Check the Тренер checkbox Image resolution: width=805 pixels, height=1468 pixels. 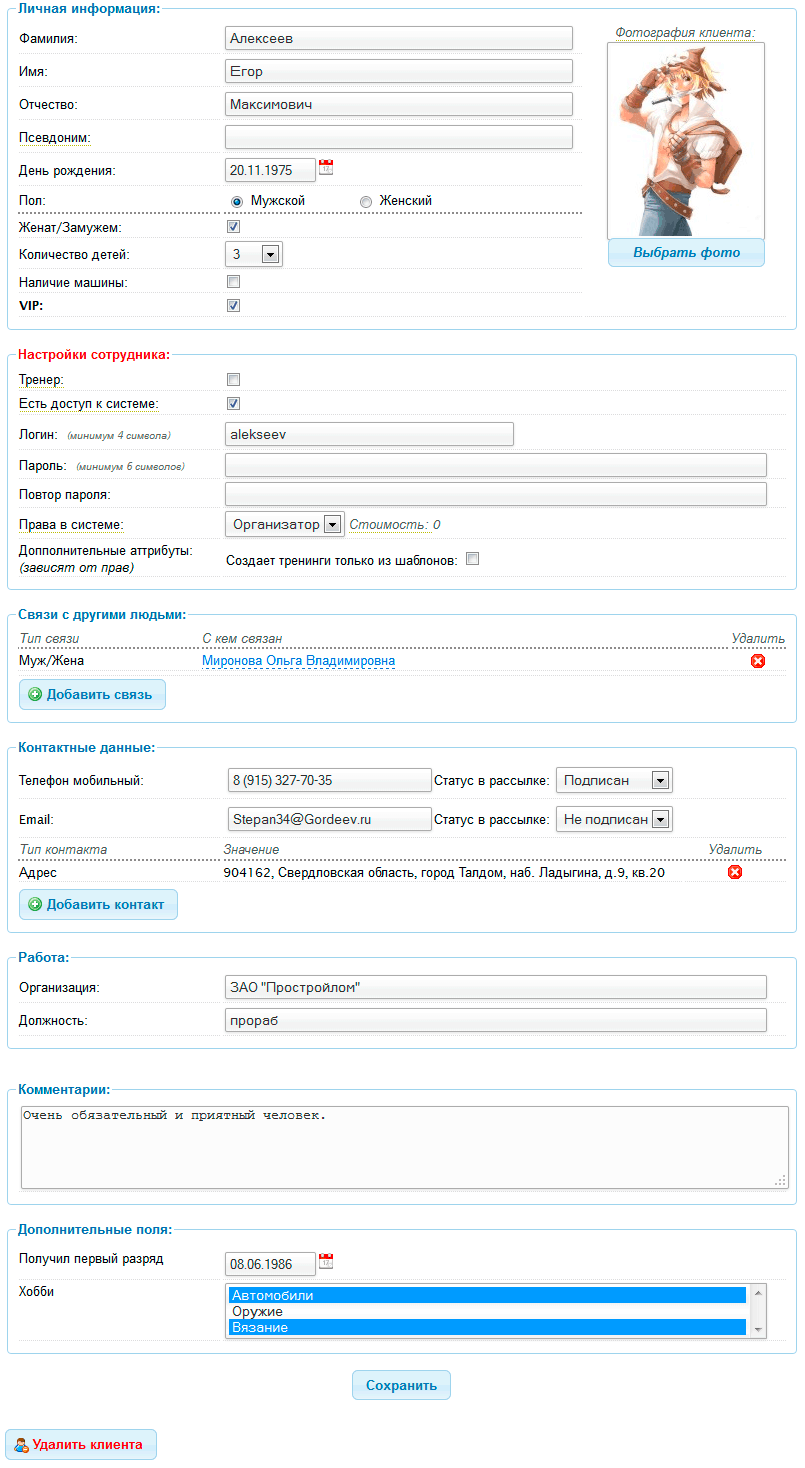coord(234,380)
